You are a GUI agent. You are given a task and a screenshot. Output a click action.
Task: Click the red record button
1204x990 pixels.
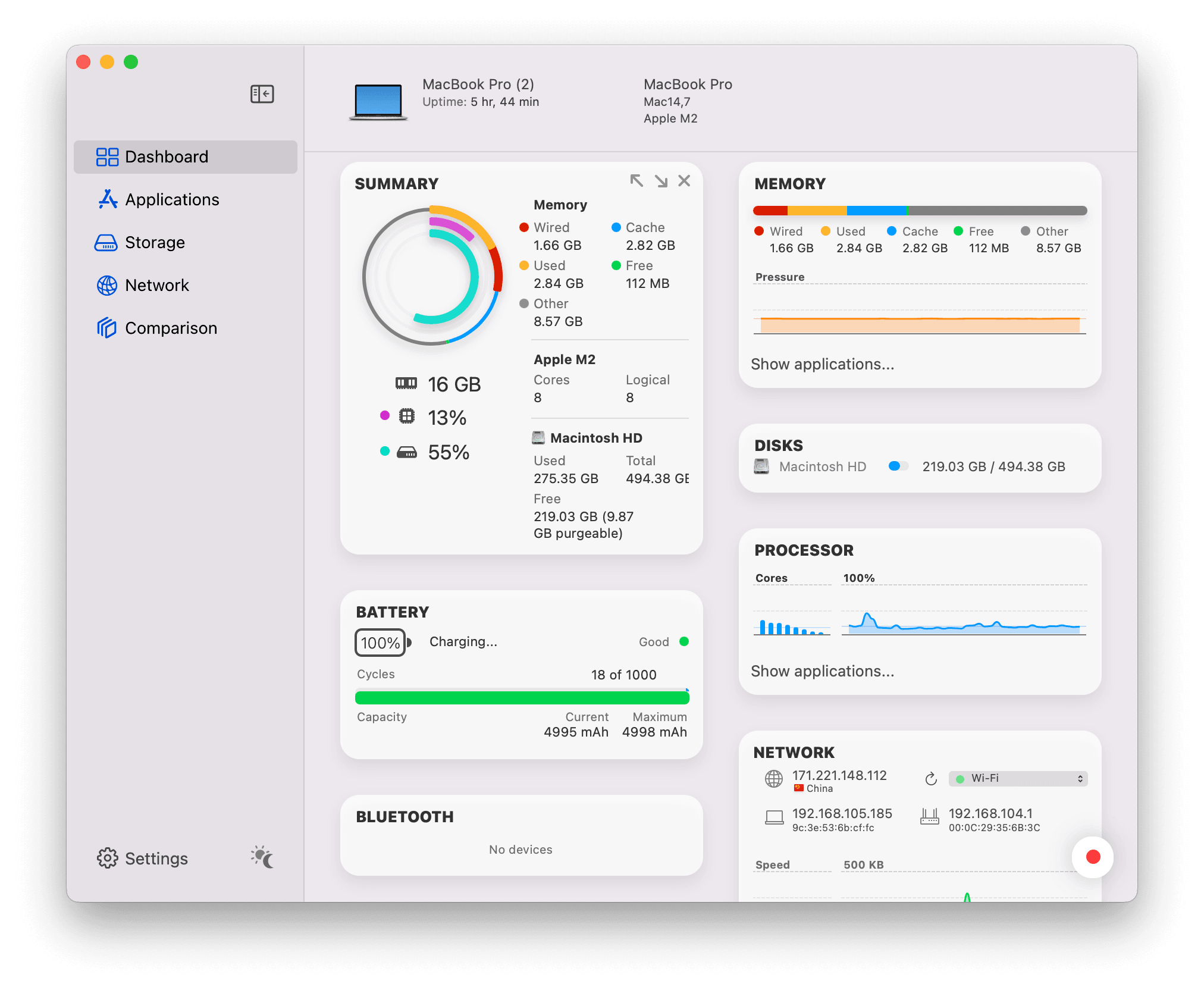tap(1093, 857)
